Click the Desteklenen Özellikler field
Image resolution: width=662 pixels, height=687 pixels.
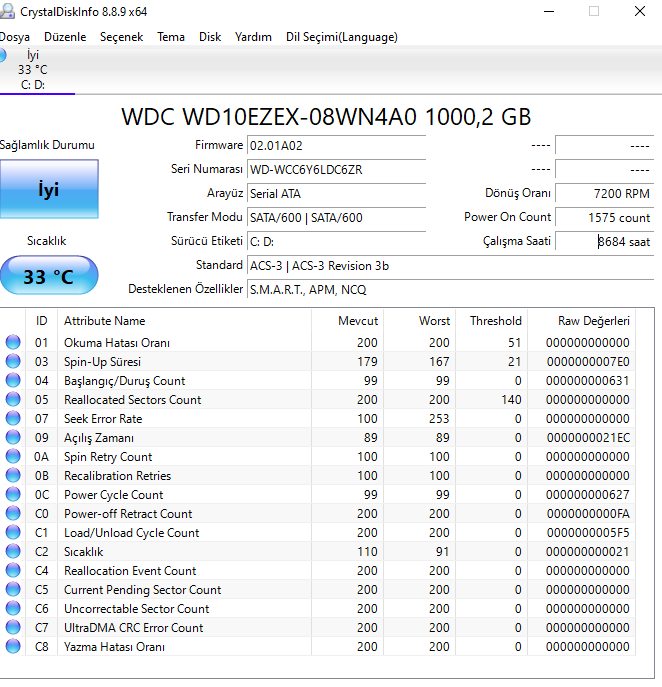pos(450,290)
